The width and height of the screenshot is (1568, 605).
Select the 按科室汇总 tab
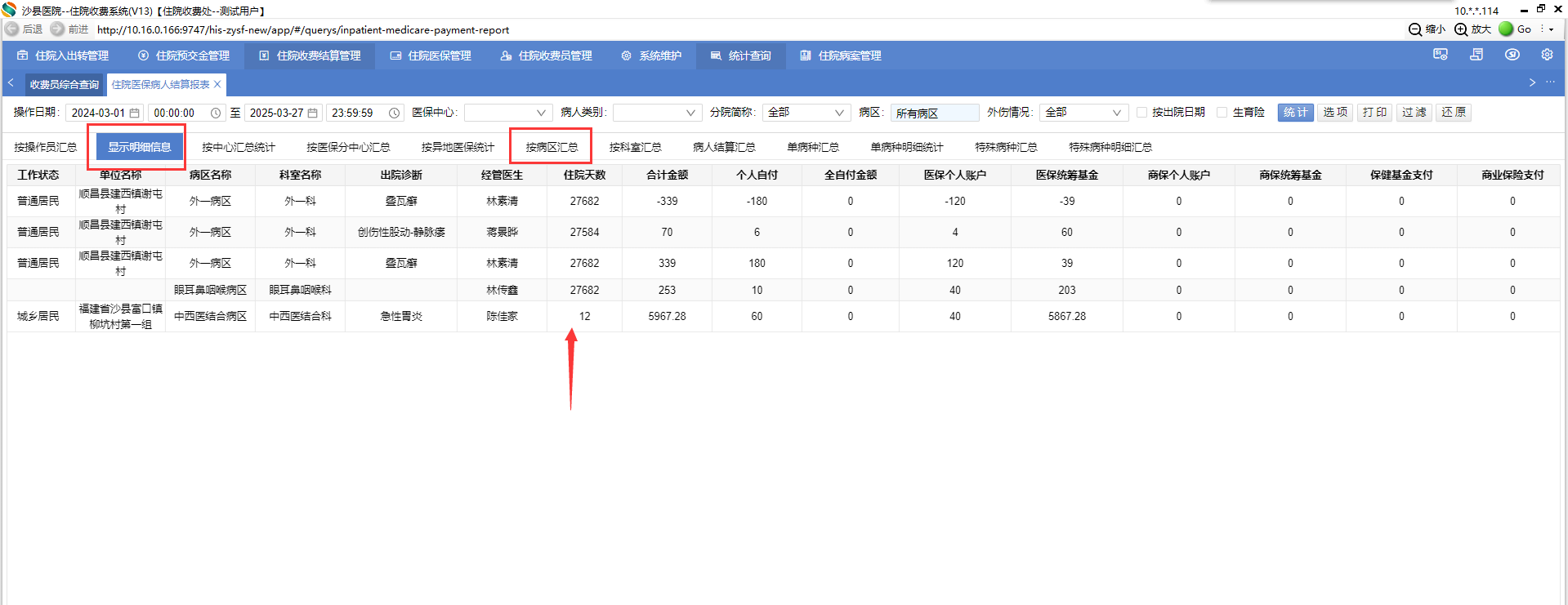coord(635,147)
